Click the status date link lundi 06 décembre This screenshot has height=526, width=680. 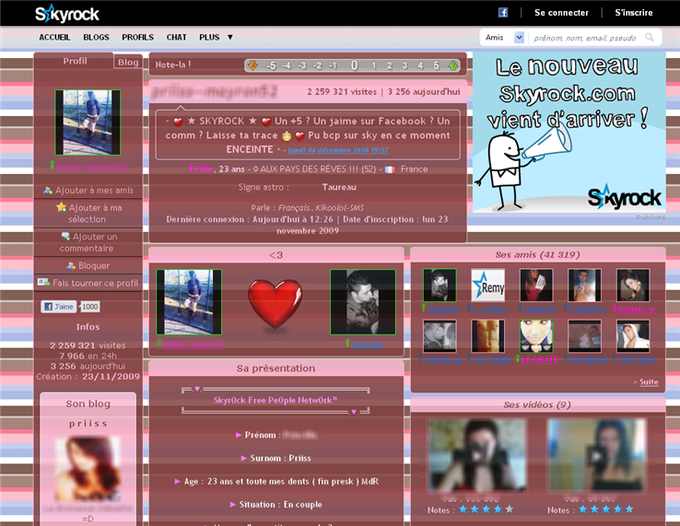click(338, 150)
